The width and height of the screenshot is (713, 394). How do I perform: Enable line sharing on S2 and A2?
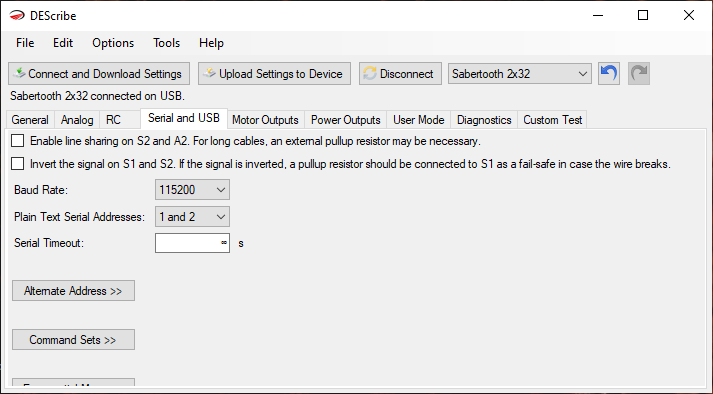pyautogui.click(x=18, y=141)
